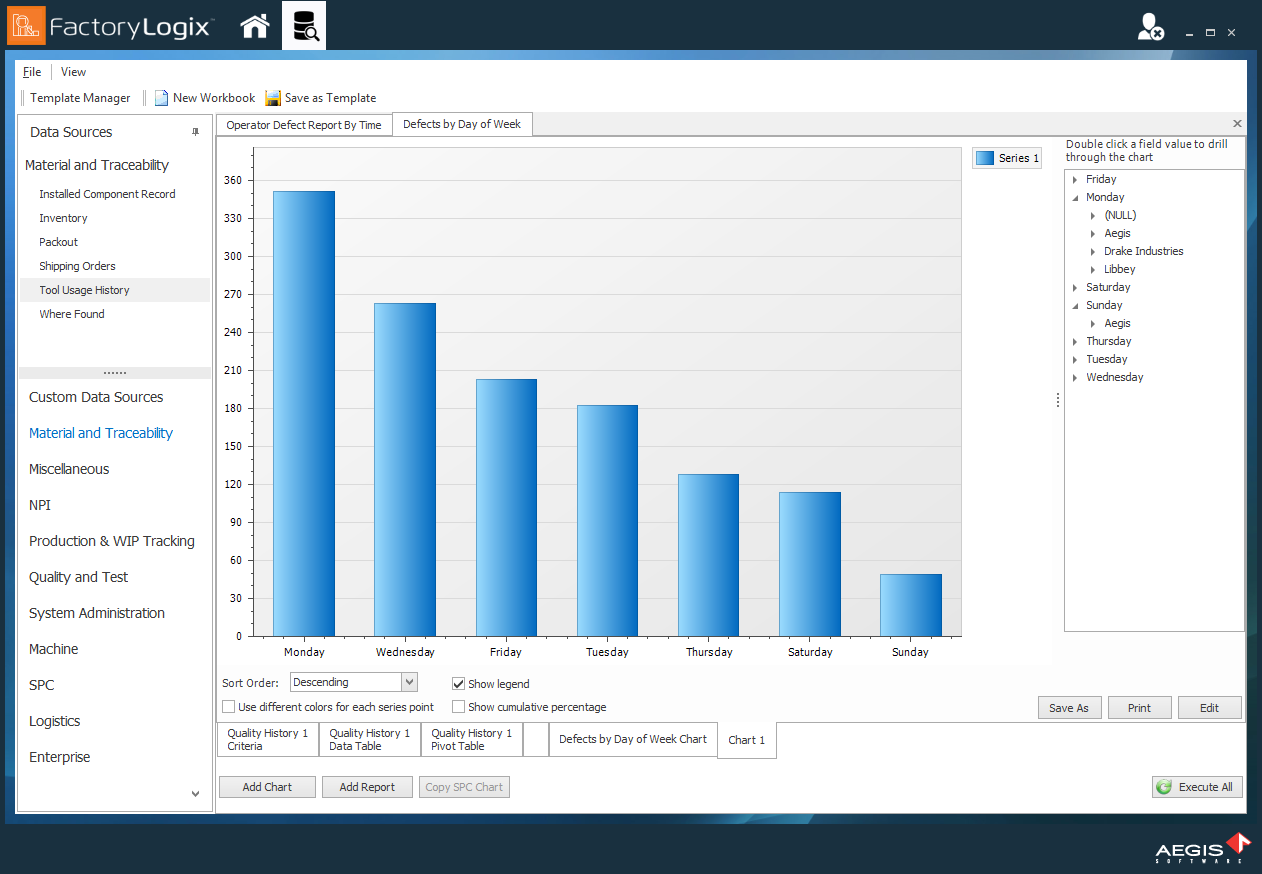Click the Save As button

(x=1069, y=707)
